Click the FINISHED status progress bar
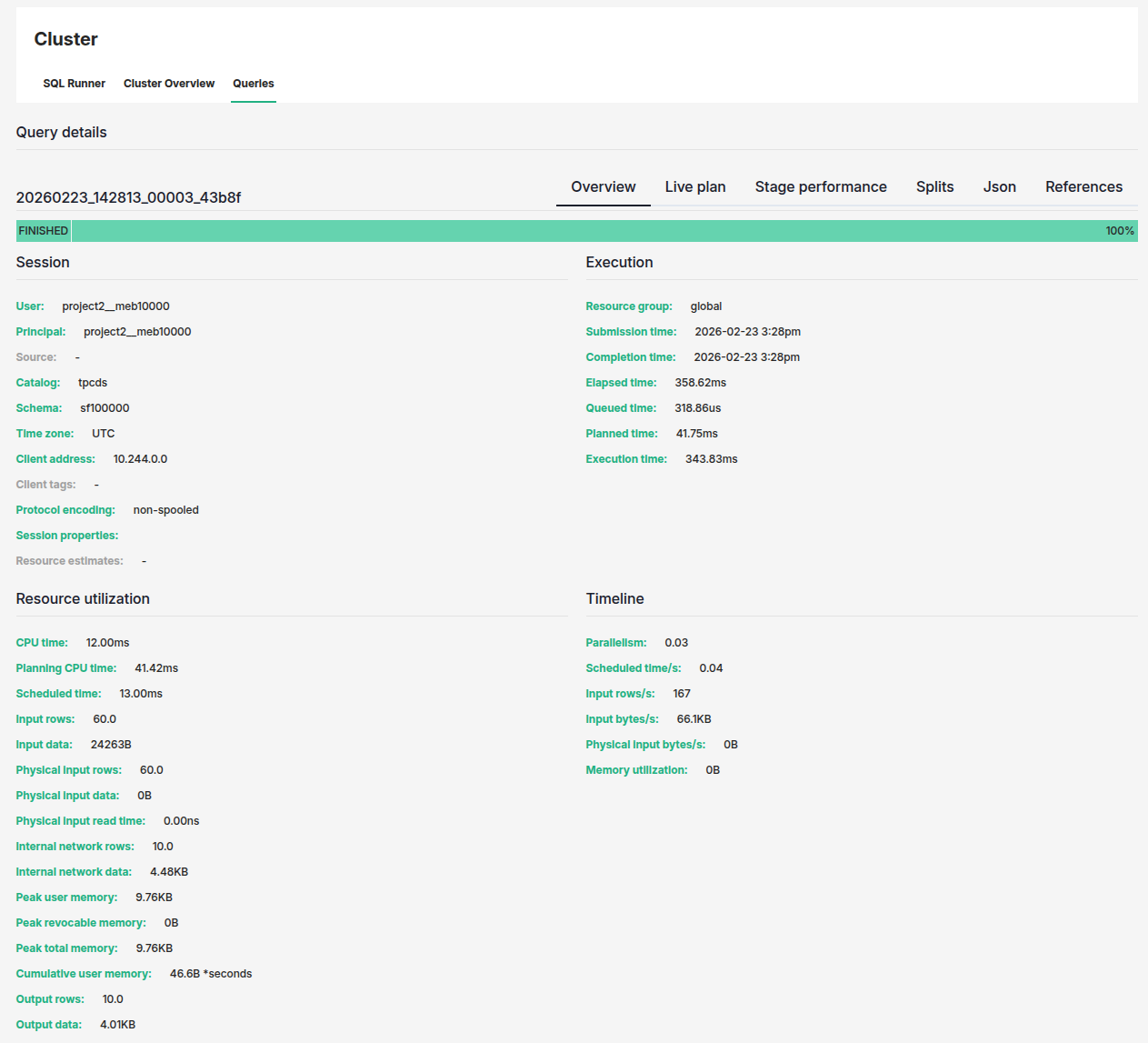 (574, 230)
